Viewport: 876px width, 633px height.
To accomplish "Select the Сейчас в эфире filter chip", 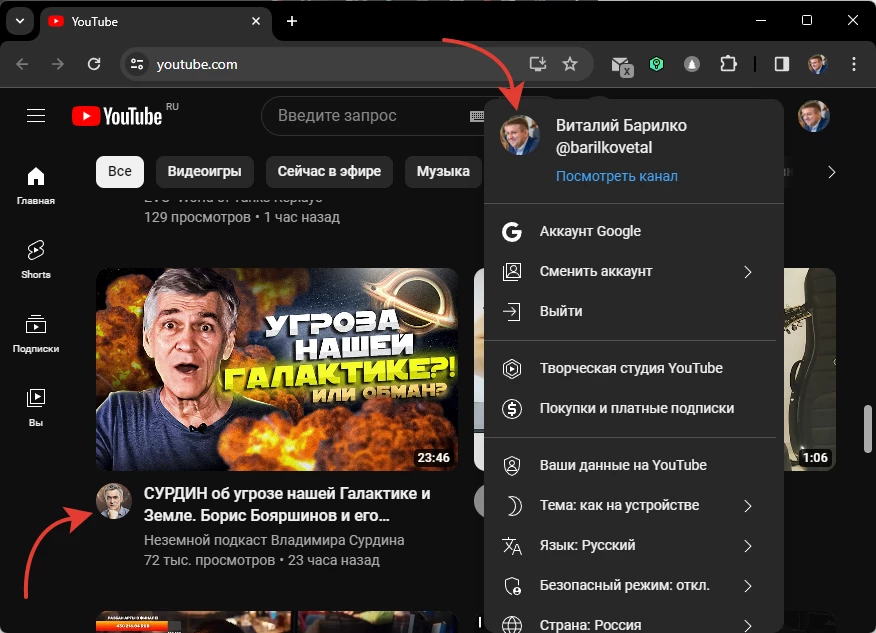I will click(x=329, y=171).
